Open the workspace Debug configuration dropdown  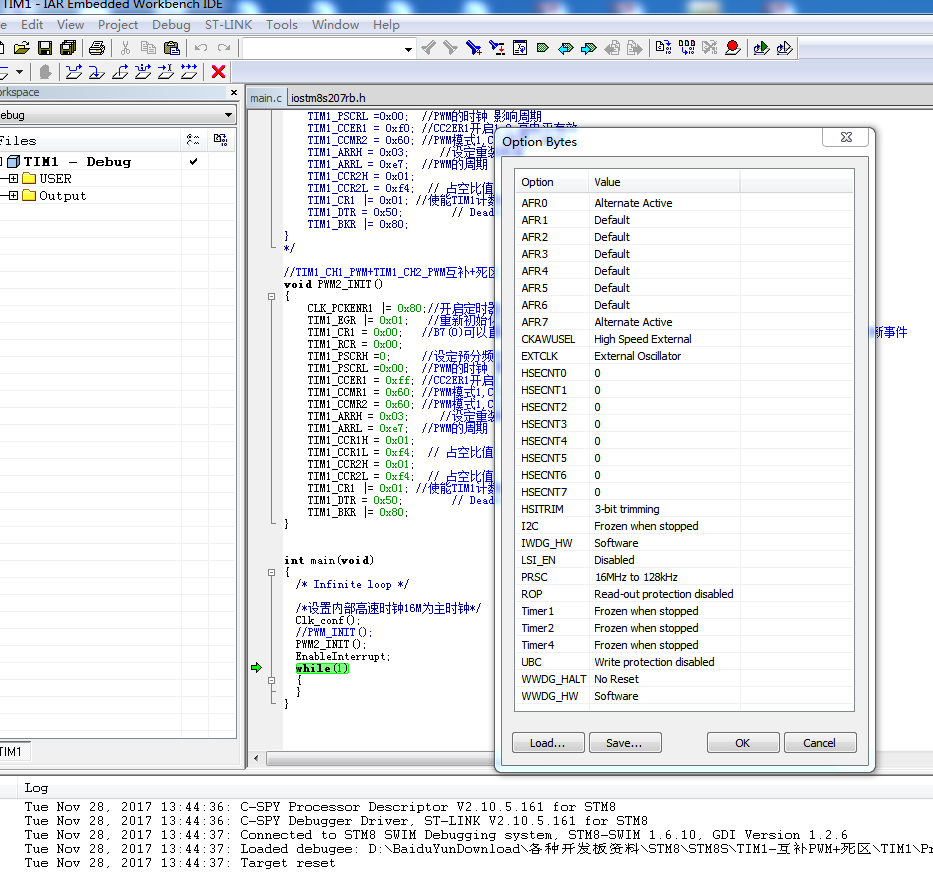[228, 115]
